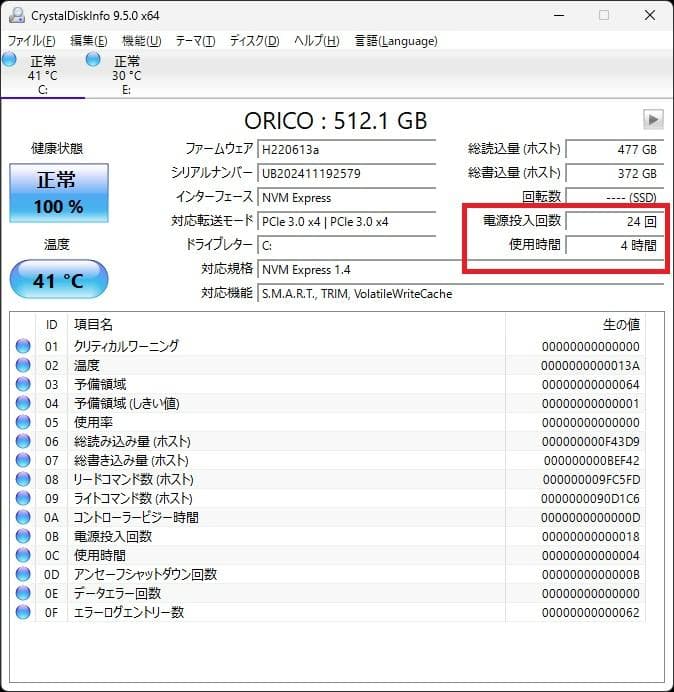Viewport: 674px width, 692px height.
Task: Open the ヘルプ(H) menu
Action: point(316,41)
